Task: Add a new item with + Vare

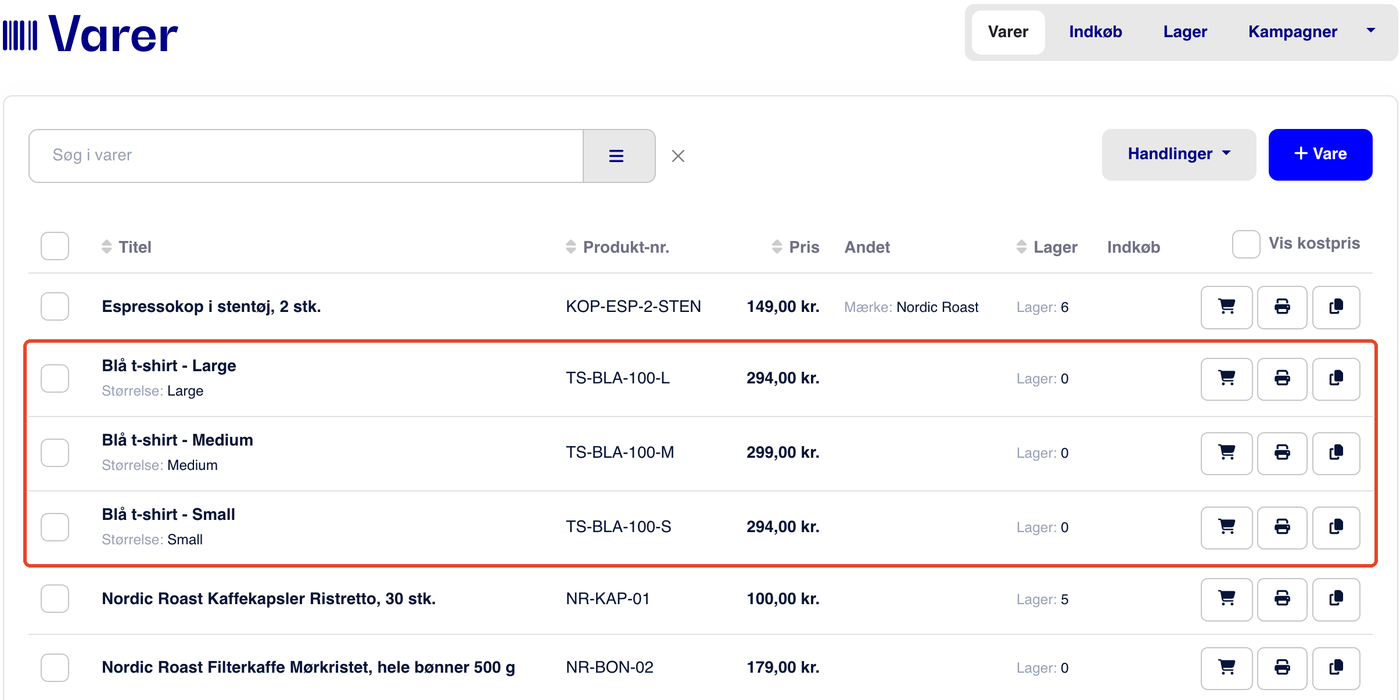Action: point(1320,154)
